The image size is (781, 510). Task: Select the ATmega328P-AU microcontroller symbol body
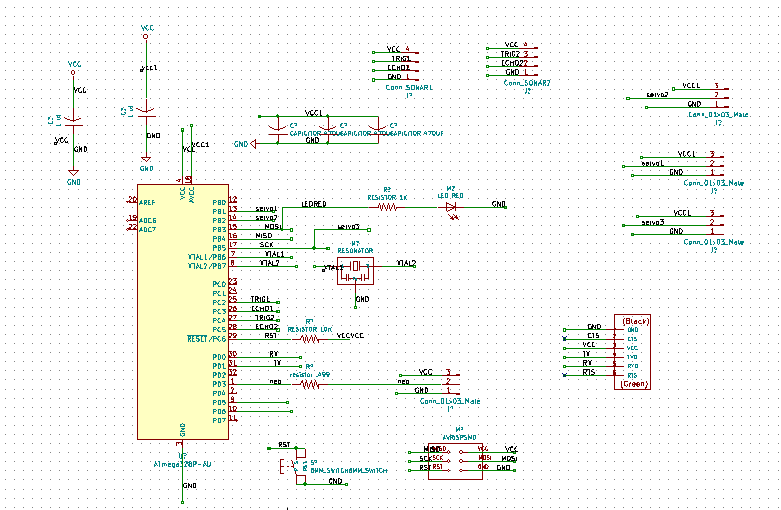(183, 312)
